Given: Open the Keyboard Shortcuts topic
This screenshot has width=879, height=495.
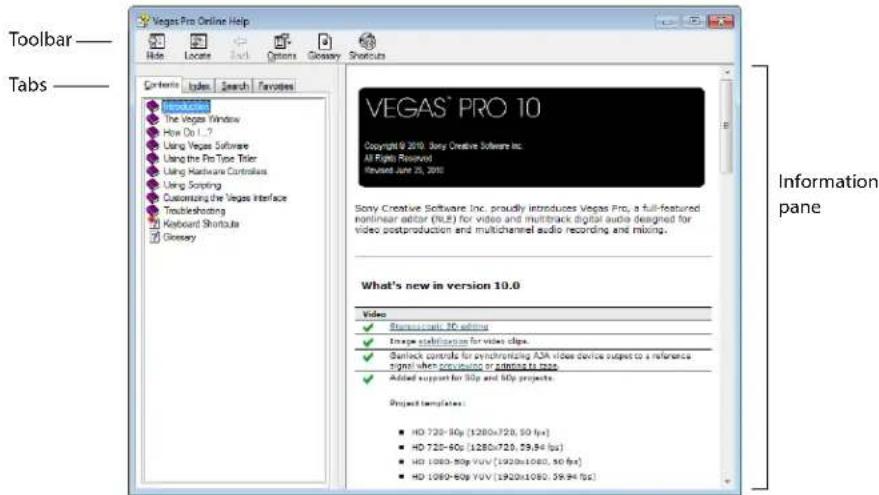Looking at the screenshot, I should pos(201,224).
